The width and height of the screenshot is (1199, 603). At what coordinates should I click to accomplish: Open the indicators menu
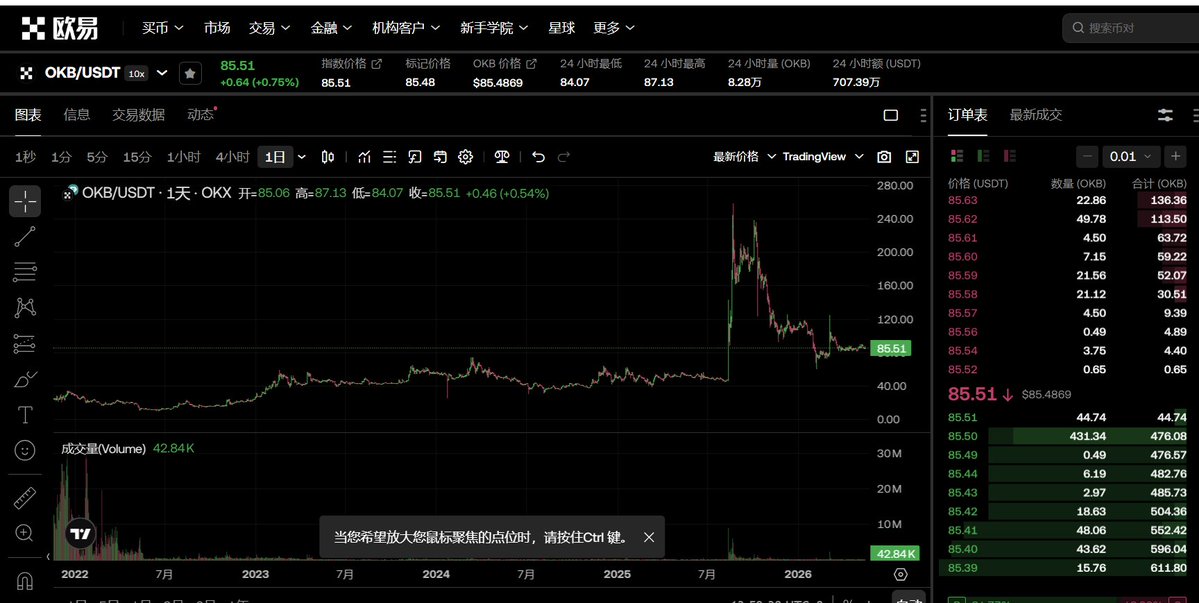click(x=365, y=157)
